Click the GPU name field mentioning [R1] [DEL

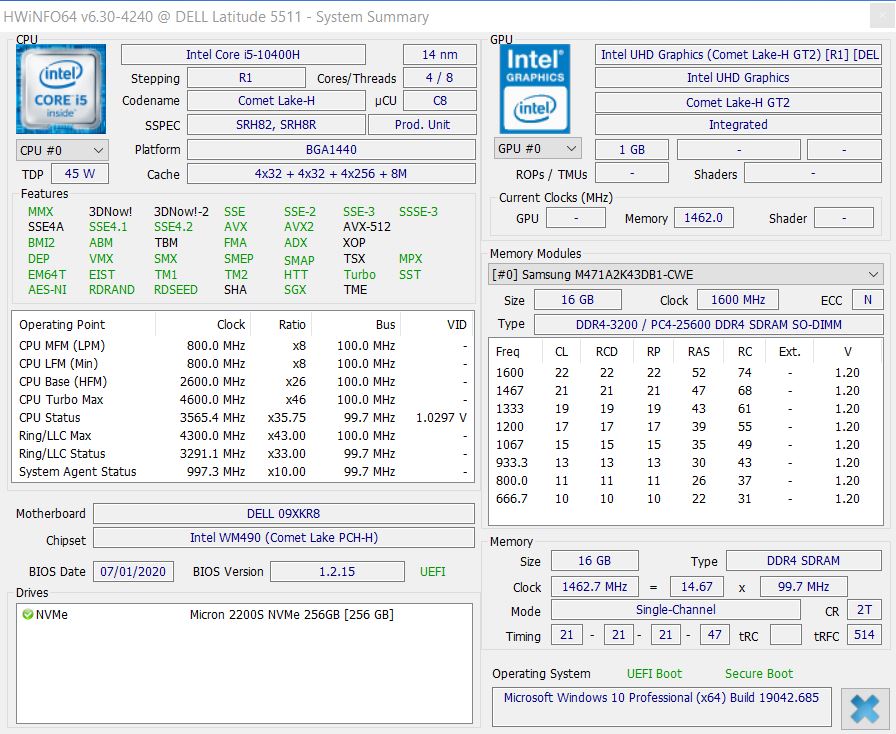[738, 55]
